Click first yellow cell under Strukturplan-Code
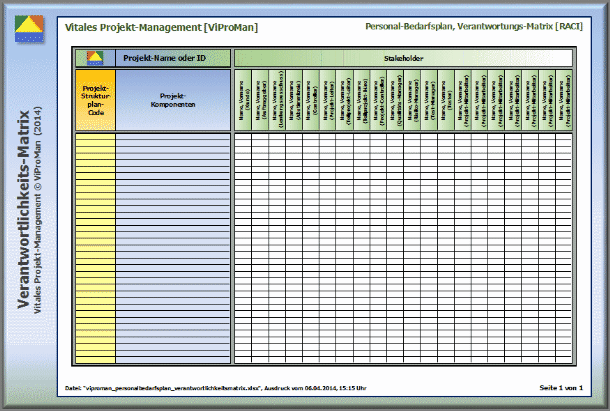 tap(95, 138)
